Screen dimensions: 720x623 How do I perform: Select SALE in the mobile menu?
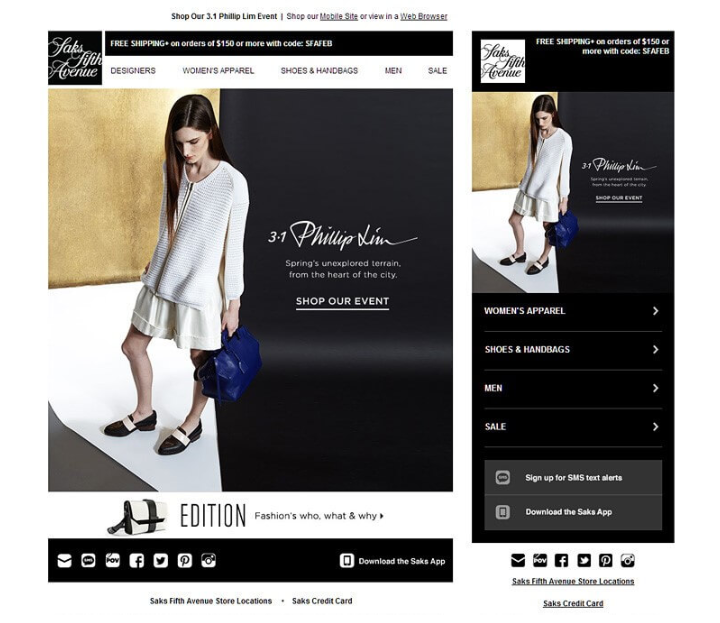click(495, 427)
